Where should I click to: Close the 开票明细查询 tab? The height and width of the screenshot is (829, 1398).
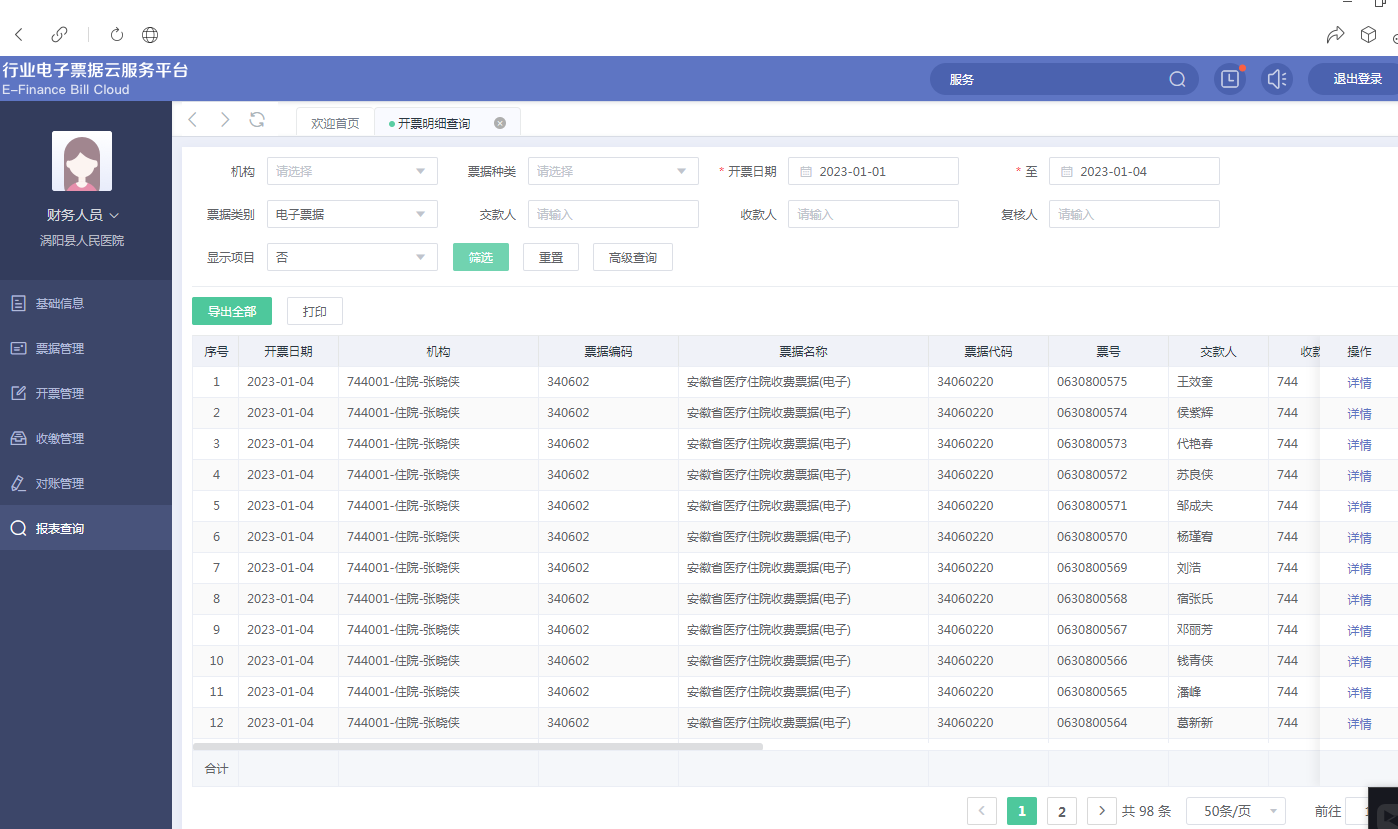pos(500,123)
